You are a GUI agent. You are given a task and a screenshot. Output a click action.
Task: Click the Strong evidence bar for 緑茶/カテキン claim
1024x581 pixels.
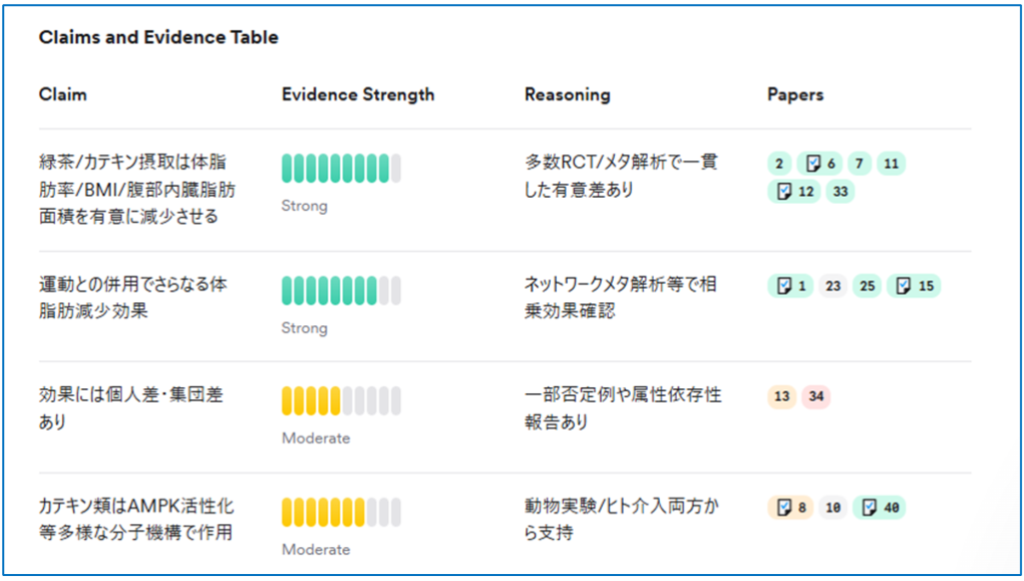[x=341, y=168]
